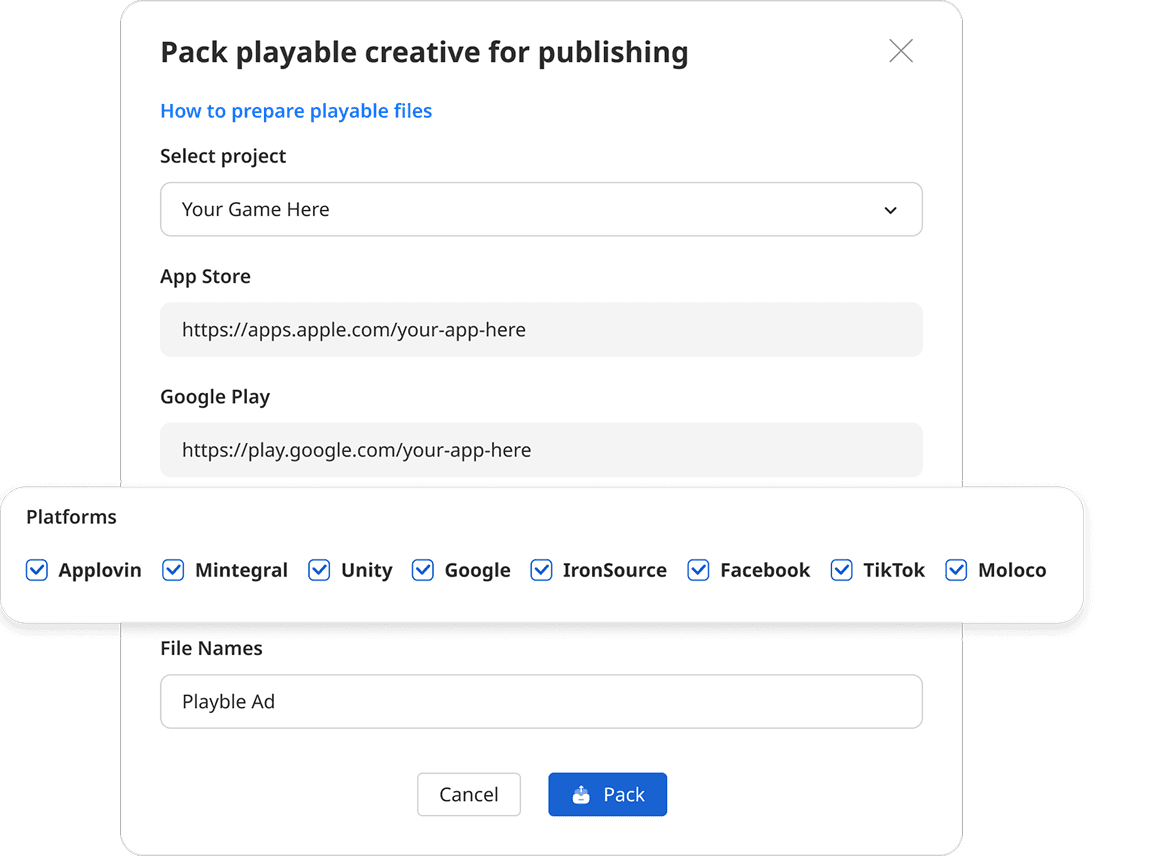The image size is (1168, 856).
Task: Disable the Moloco platform checkbox
Action: (956, 570)
